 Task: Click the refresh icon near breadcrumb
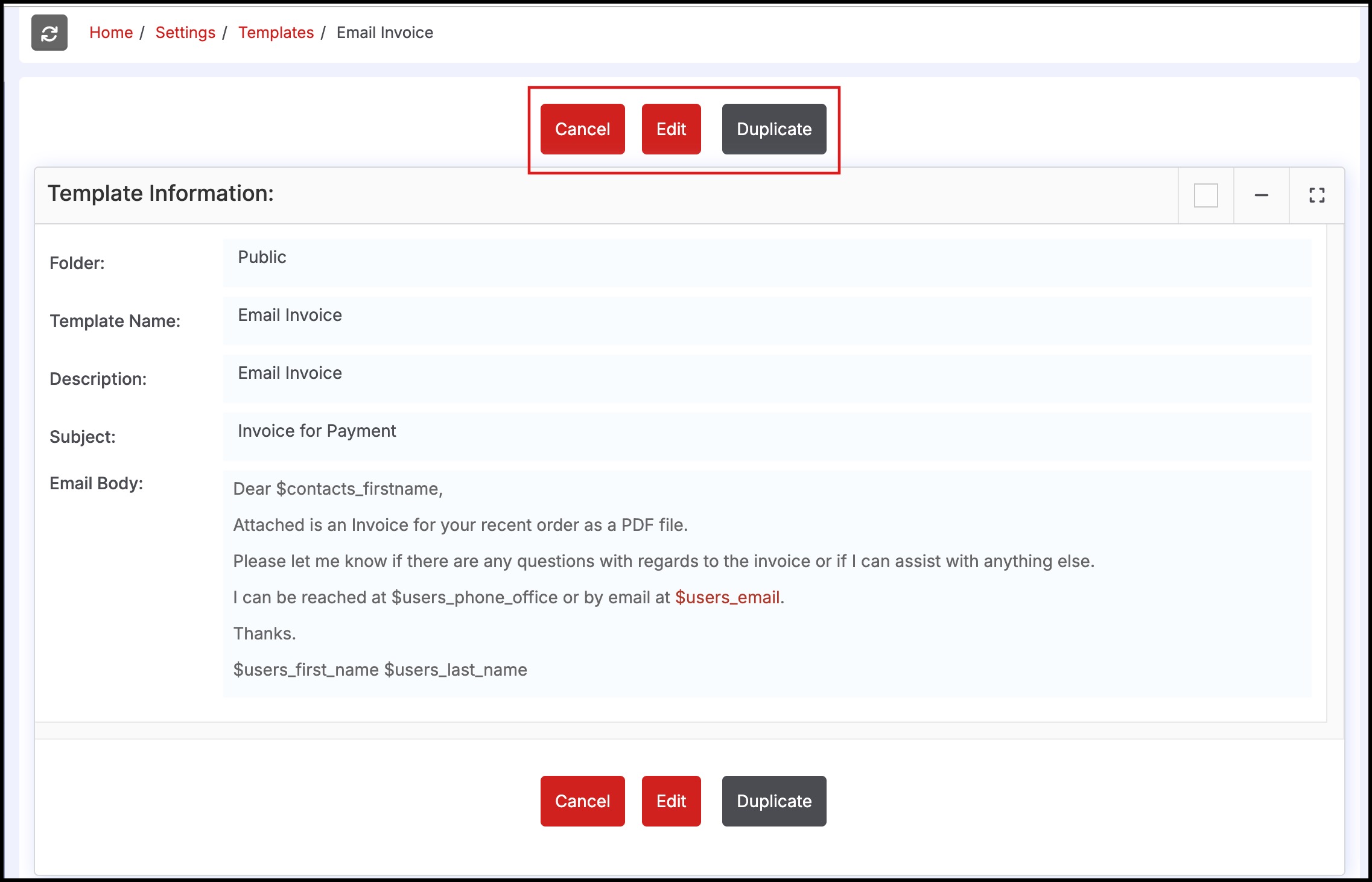tap(49, 33)
